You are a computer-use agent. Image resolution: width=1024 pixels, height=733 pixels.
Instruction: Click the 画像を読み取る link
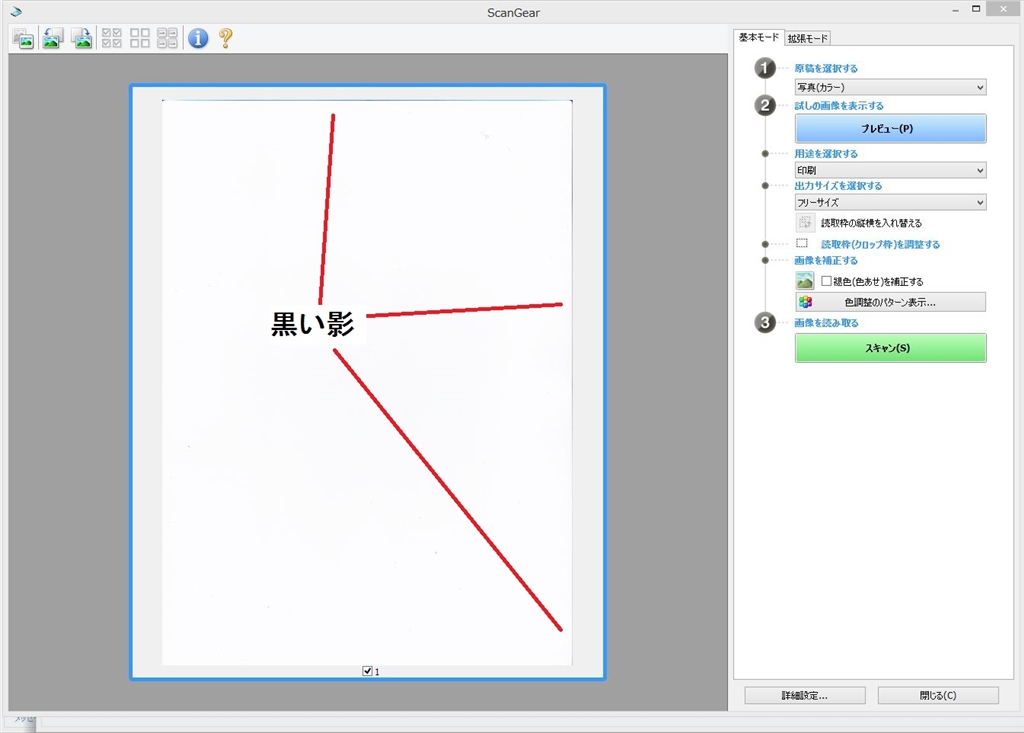(x=826, y=323)
